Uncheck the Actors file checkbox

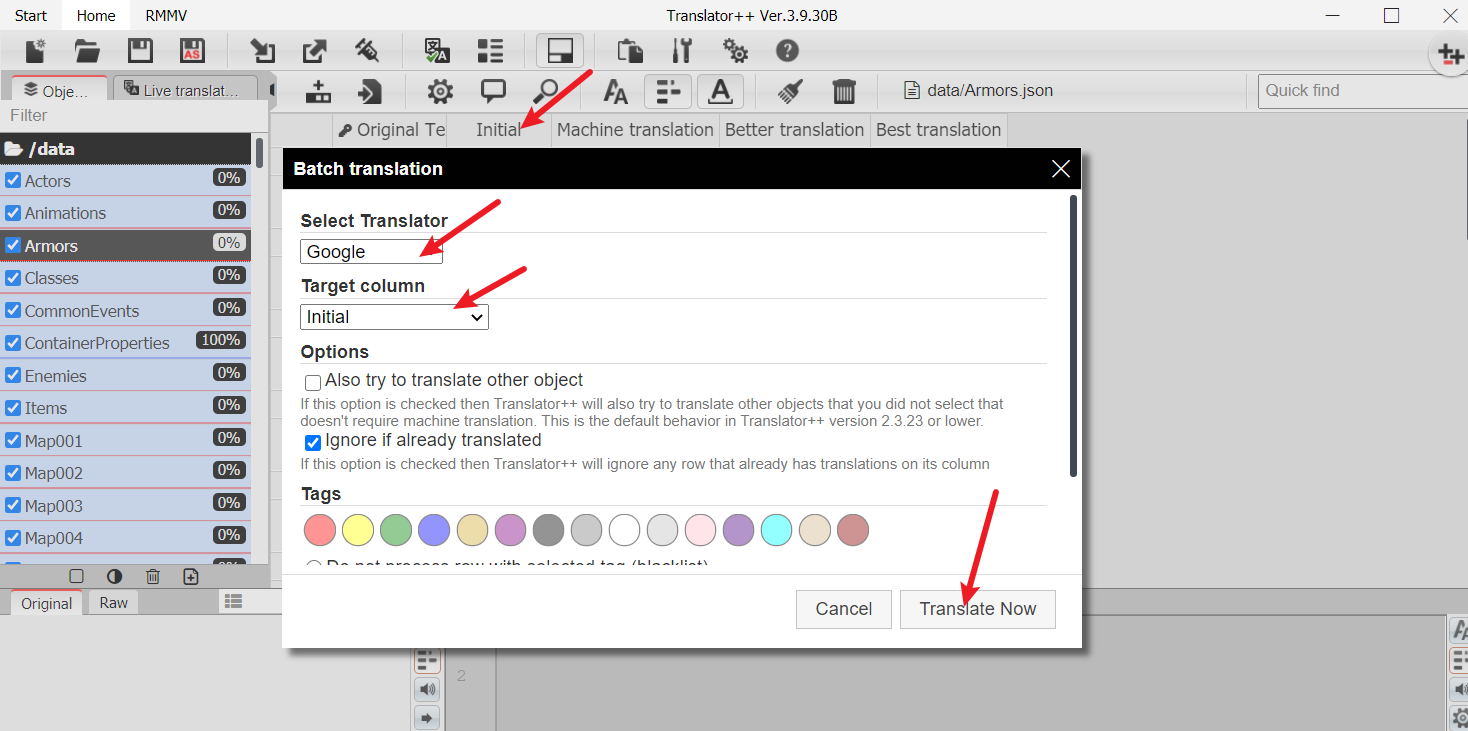(x=13, y=181)
